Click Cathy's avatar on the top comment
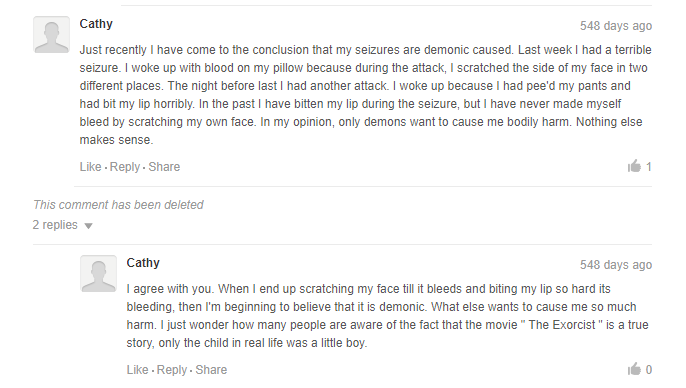This screenshot has width=686, height=388. click(52, 35)
